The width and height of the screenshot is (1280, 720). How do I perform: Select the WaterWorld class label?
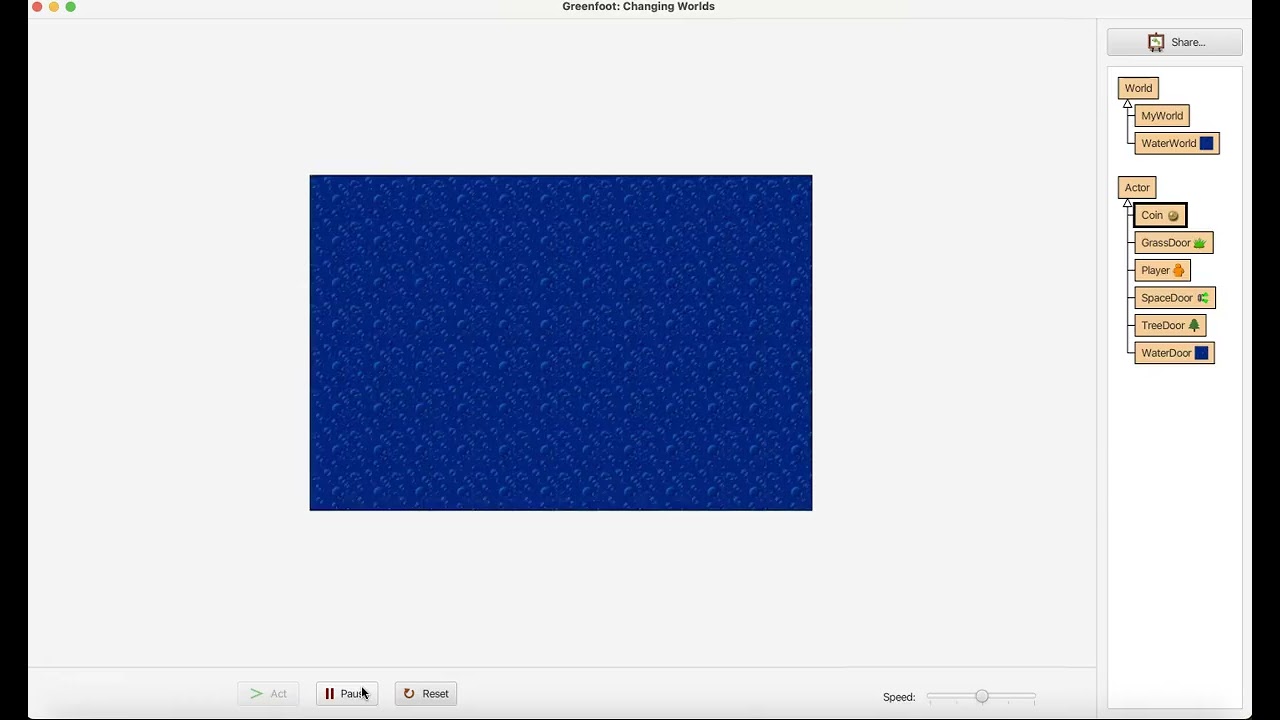coord(1168,143)
